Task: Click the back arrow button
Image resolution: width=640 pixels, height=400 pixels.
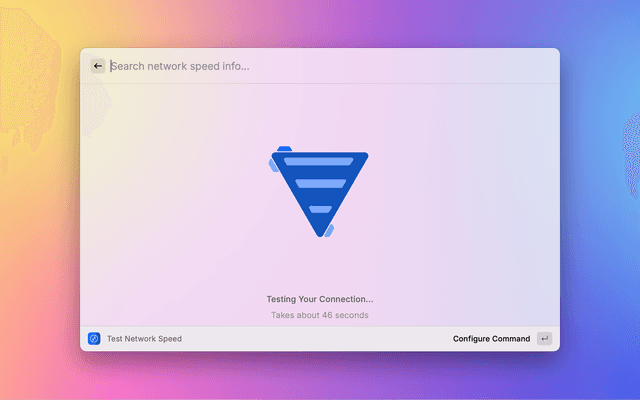Action: [98, 66]
